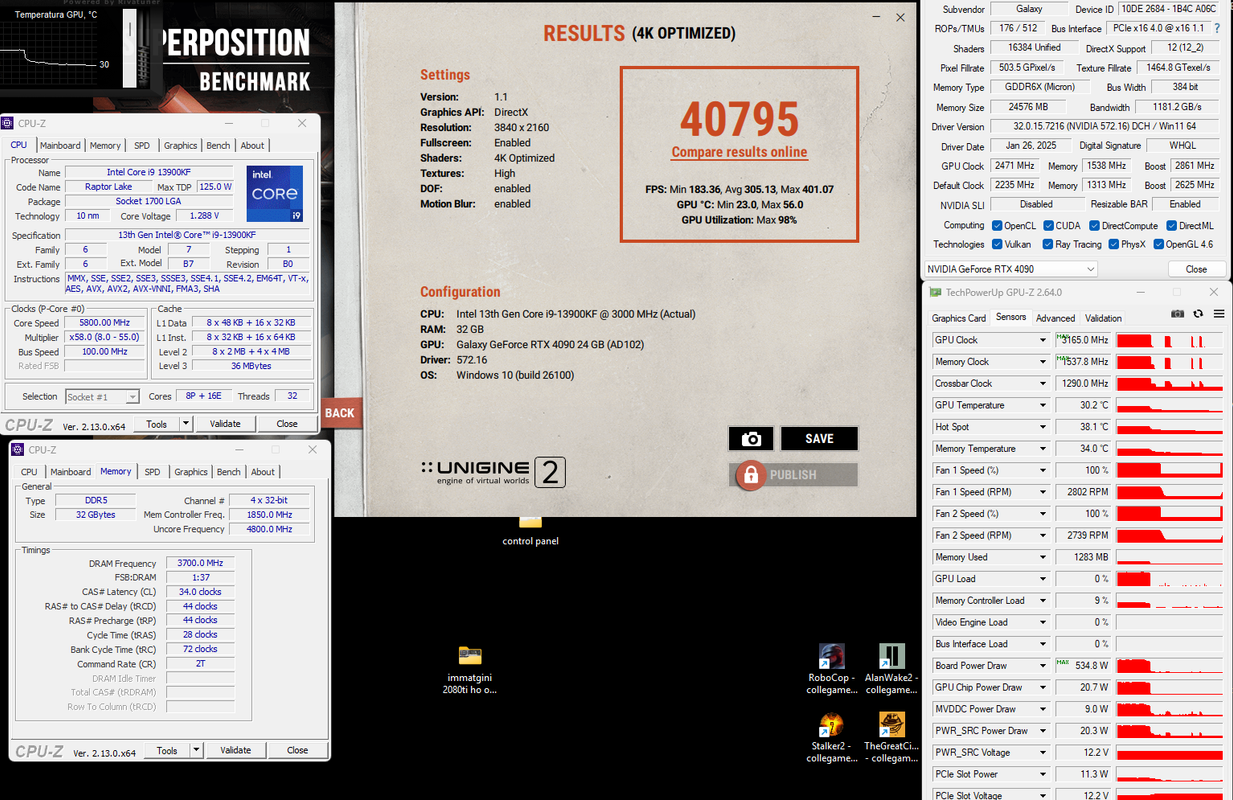Toggle the OpenGL 4.6 checkbox

(1159, 244)
